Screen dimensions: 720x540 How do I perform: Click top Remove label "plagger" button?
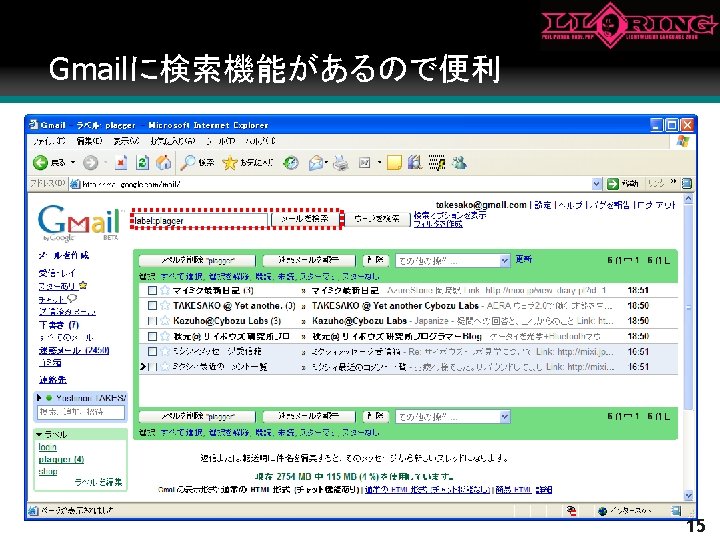[197, 260]
